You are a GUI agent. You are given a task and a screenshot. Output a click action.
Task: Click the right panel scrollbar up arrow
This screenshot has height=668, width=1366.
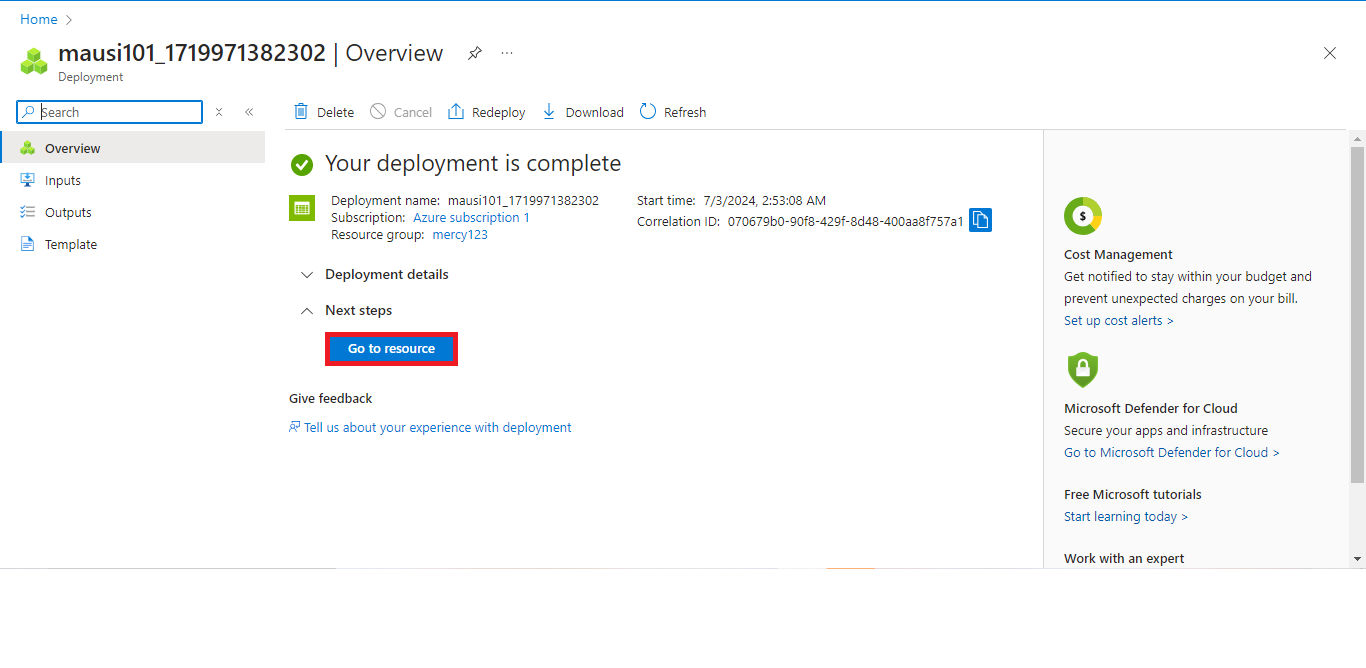pos(1357,137)
